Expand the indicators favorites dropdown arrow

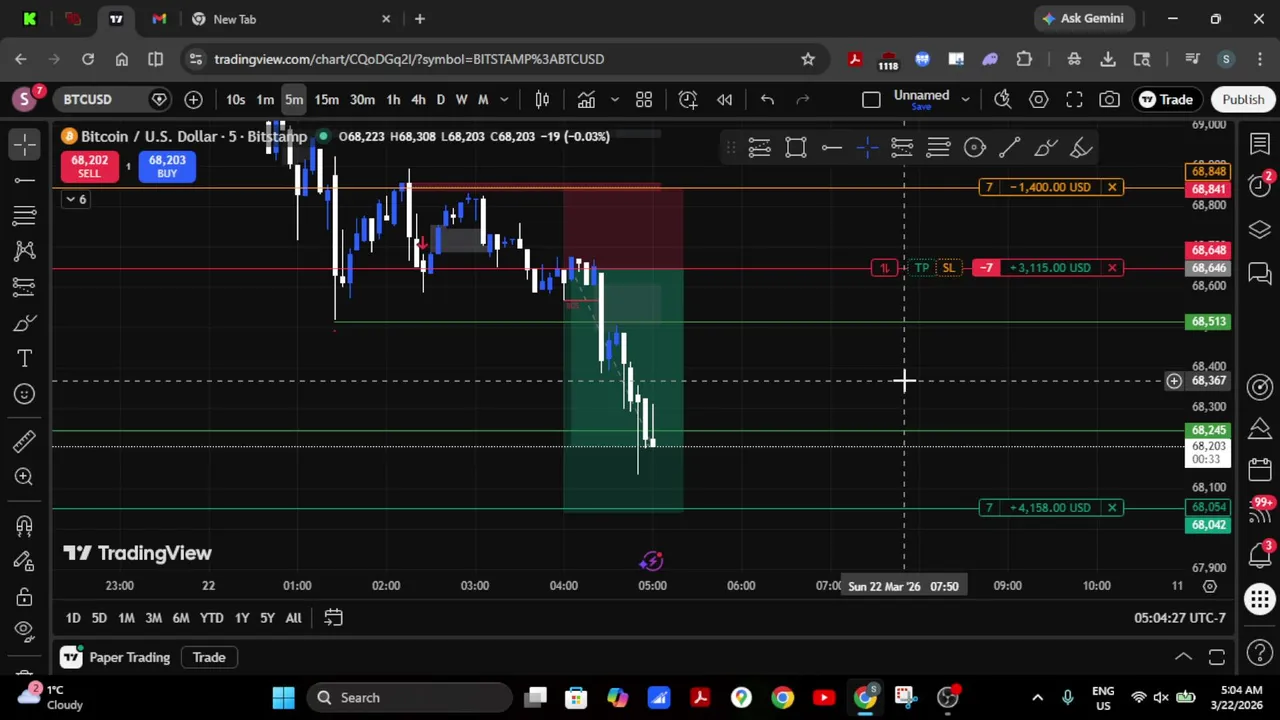(x=614, y=99)
